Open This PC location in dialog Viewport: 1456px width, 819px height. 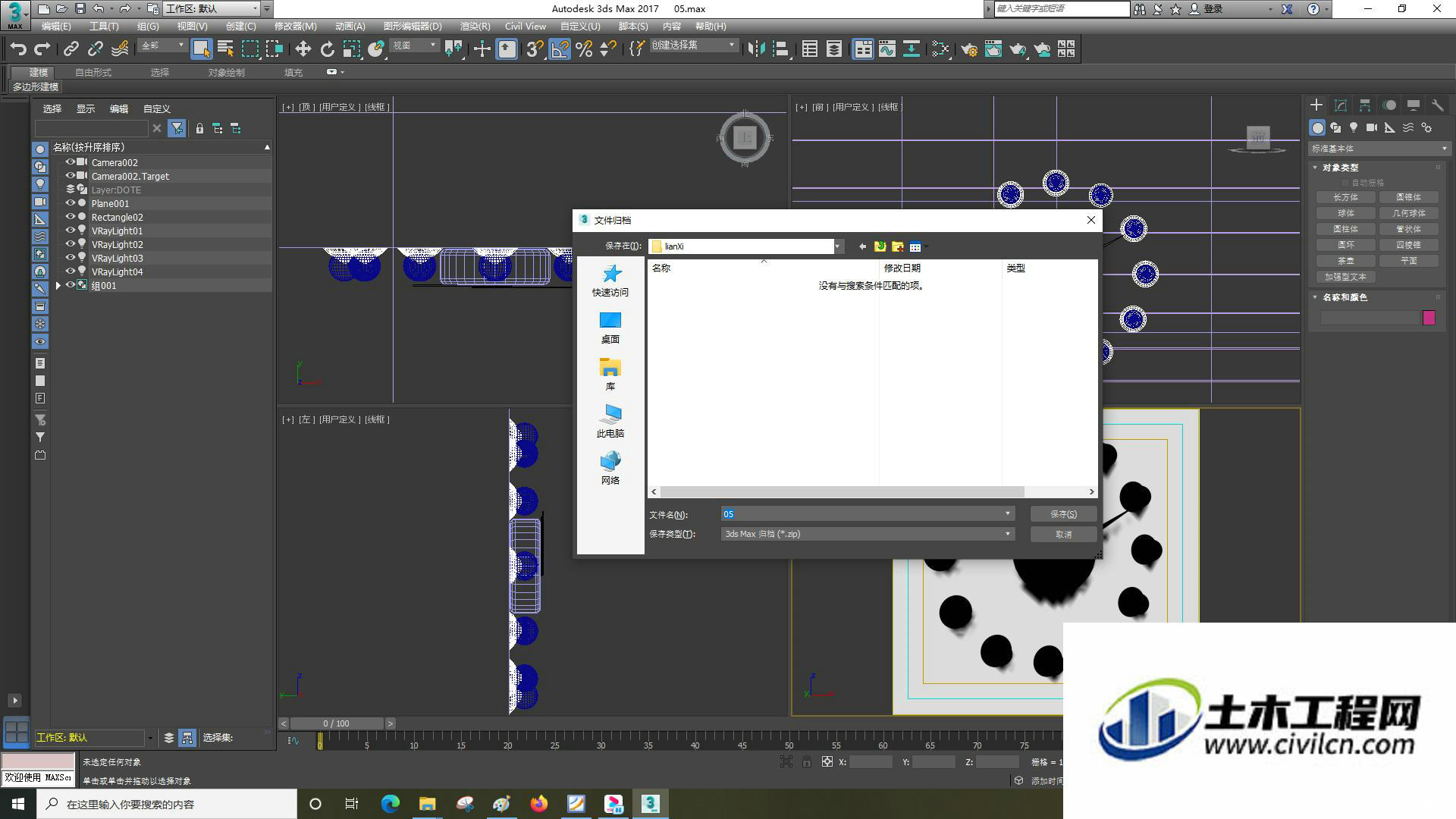[610, 422]
